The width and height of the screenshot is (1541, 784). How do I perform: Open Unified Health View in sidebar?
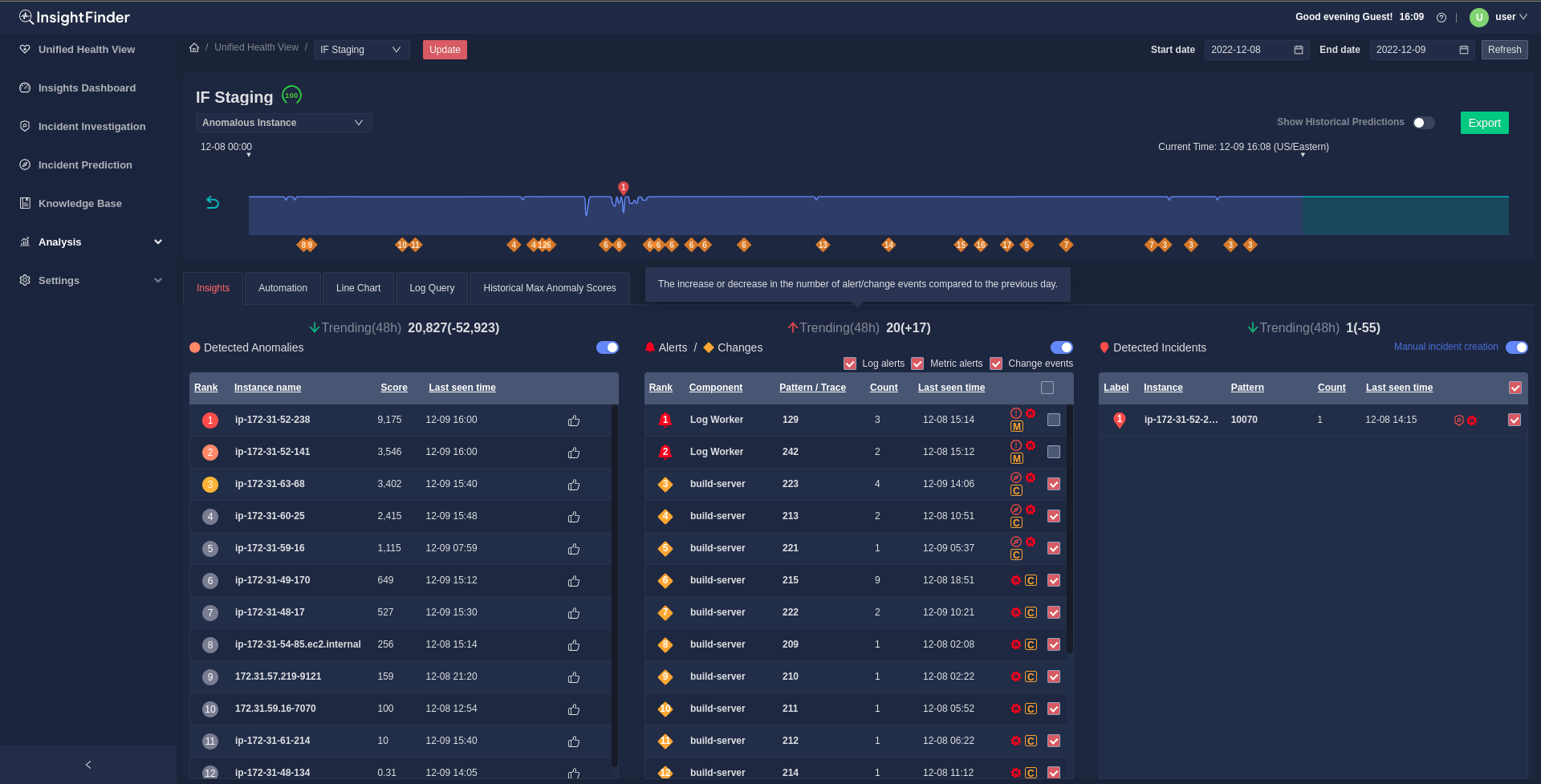coord(87,50)
